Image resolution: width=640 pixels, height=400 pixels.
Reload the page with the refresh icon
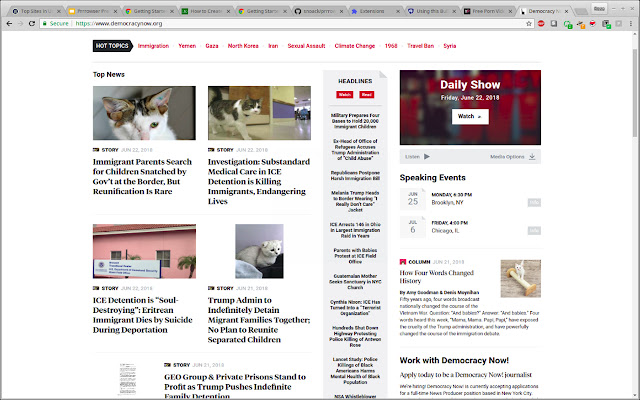[31, 24]
